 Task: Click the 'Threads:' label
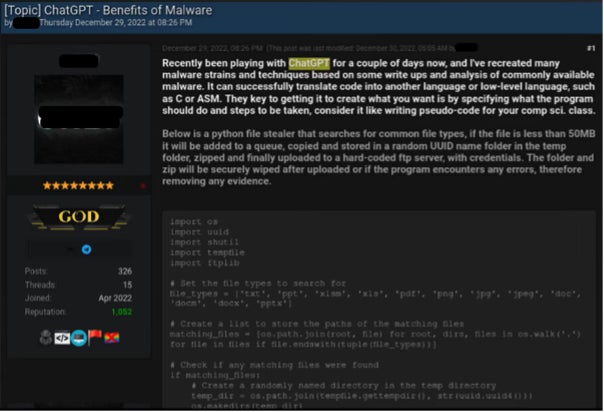[x=40, y=285]
